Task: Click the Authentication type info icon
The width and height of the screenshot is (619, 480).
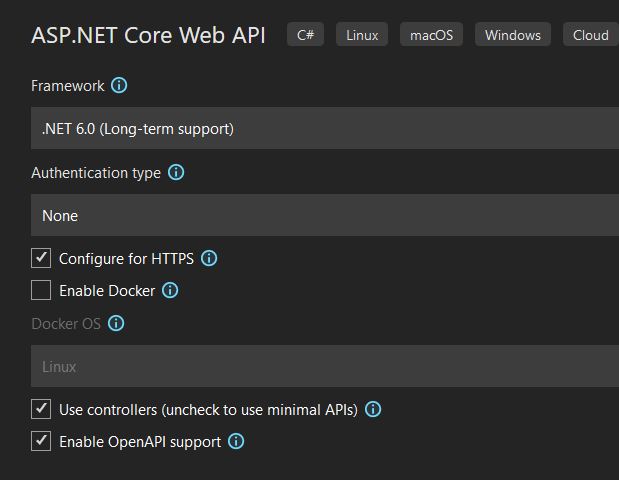Action: (176, 172)
